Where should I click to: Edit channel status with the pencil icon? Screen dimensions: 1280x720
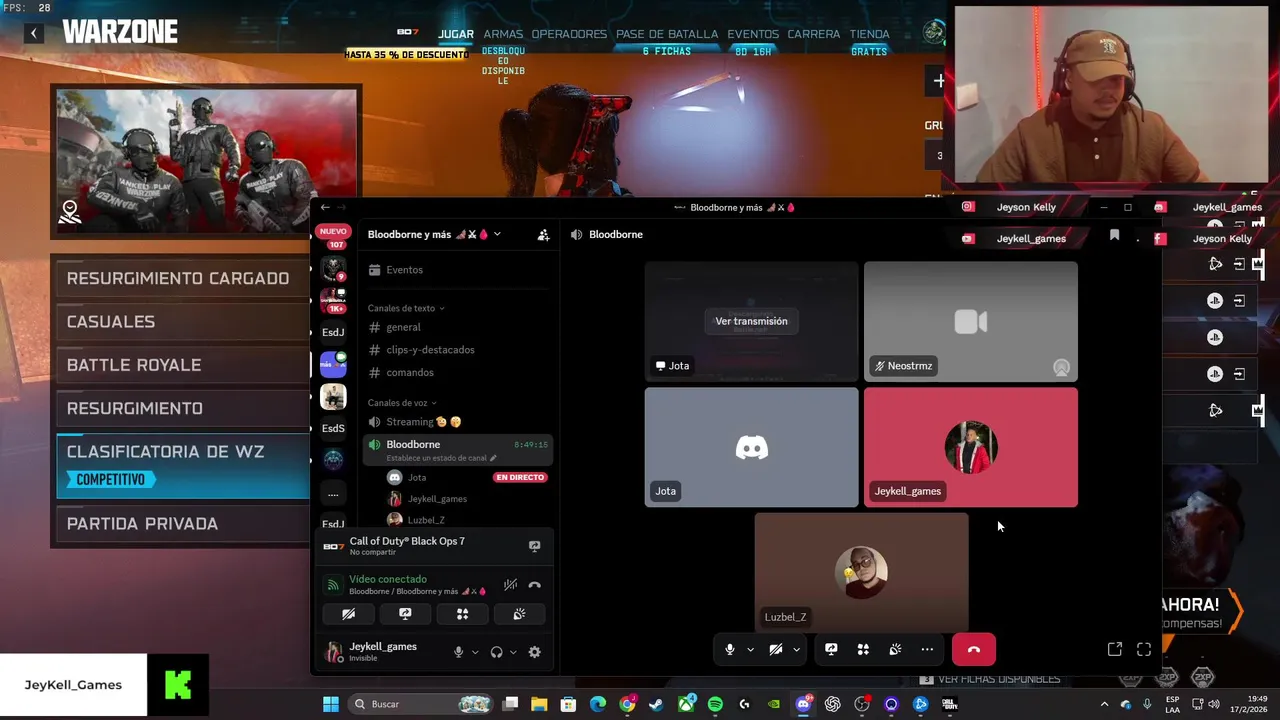[x=493, y=458]
